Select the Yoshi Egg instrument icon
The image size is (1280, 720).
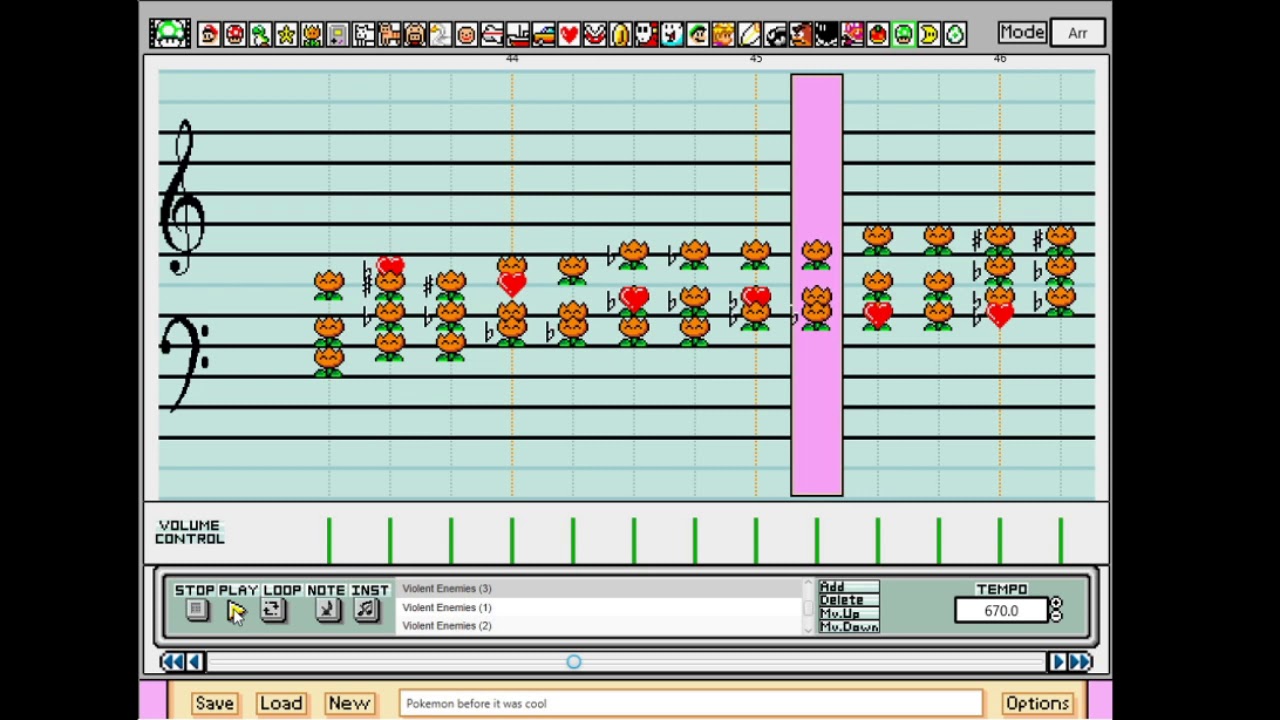coord(955,34)
